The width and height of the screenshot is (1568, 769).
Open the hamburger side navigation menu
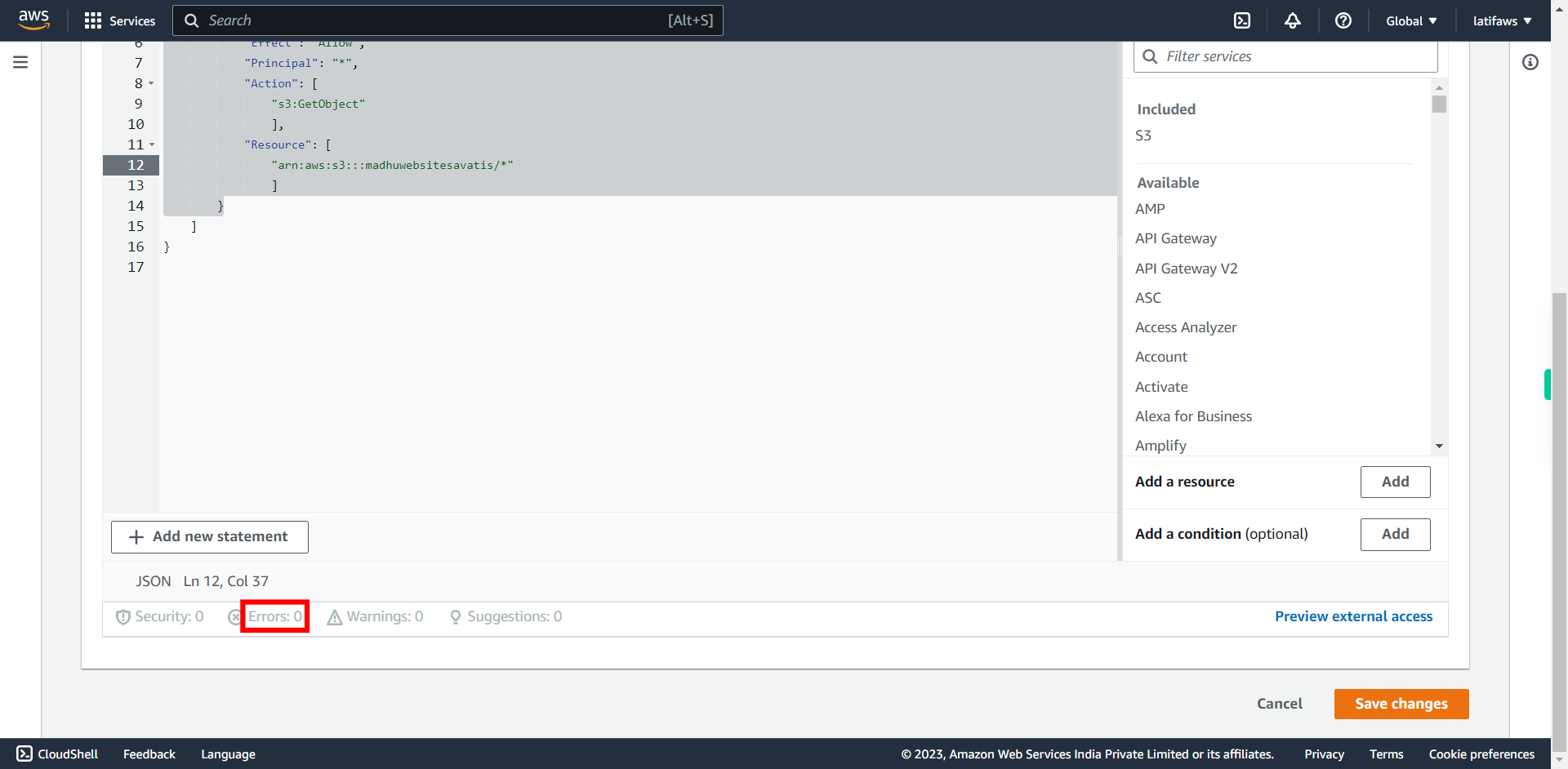pos(20,62)
